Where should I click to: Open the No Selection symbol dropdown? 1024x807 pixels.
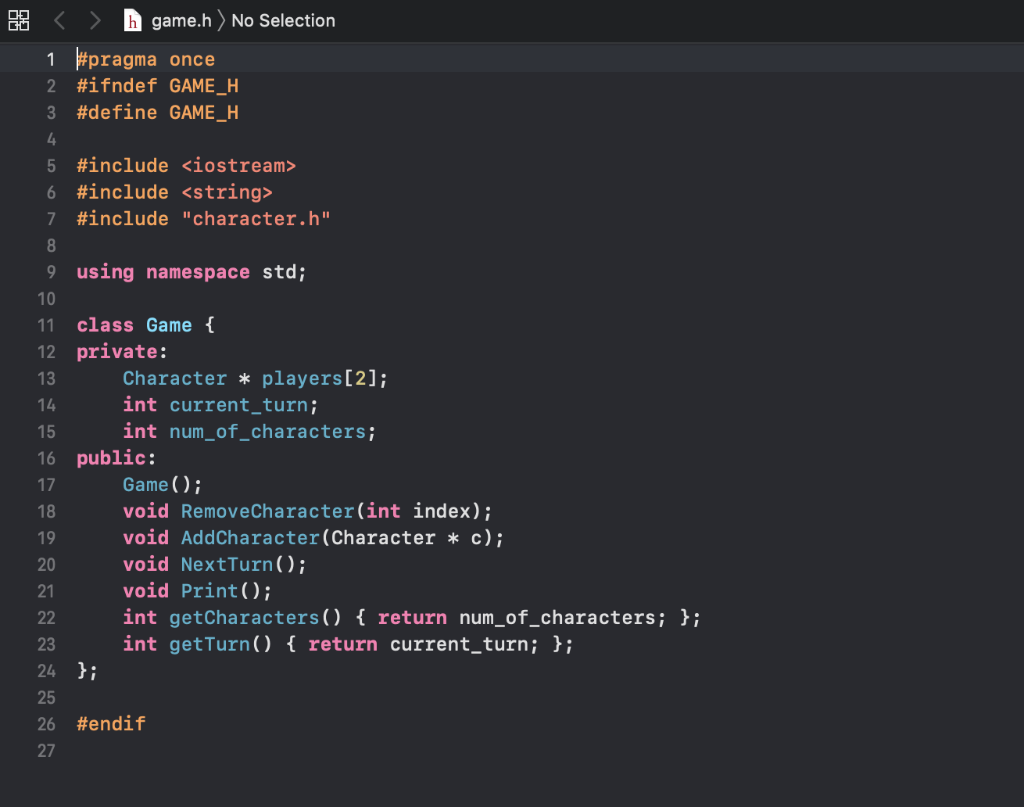click(283, 19)
